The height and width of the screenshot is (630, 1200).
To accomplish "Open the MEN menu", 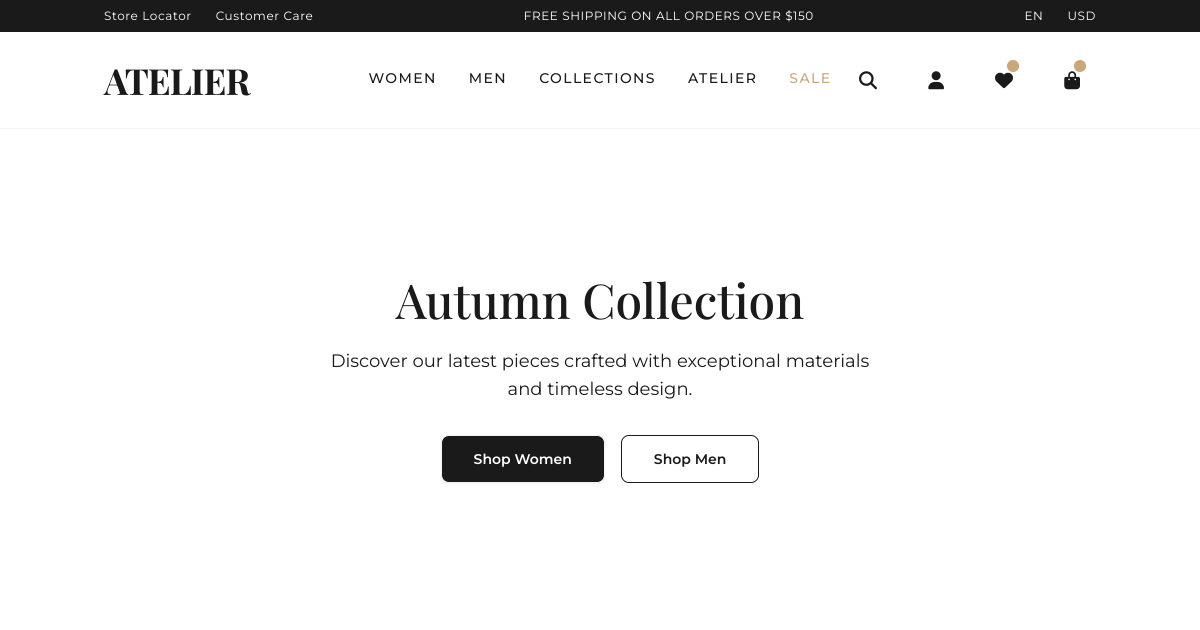I will [488, 78].
